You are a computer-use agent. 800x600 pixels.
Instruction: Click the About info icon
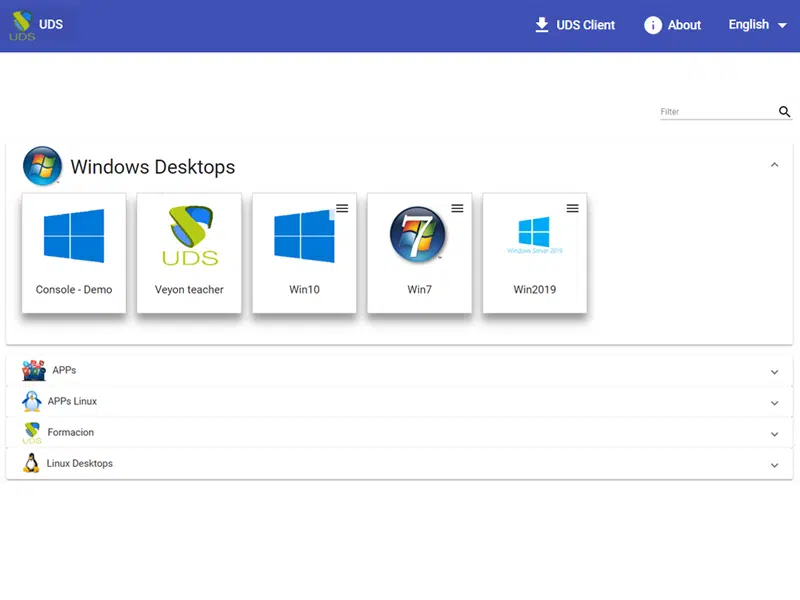click(653, 24)
